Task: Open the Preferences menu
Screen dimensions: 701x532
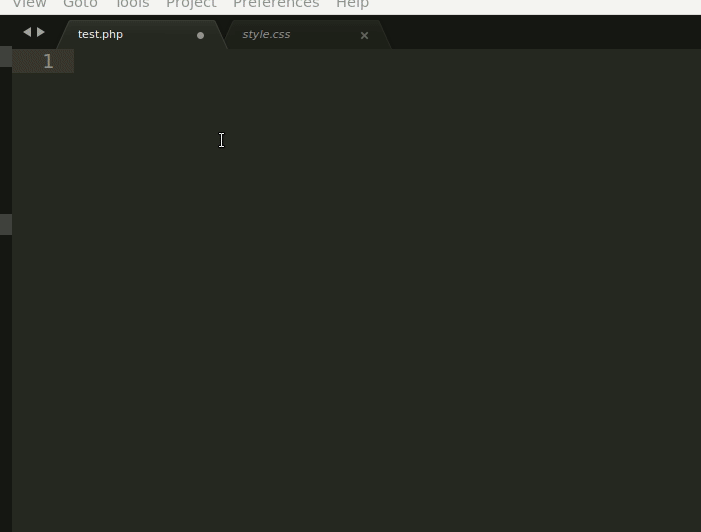Action: click(276, 4)
